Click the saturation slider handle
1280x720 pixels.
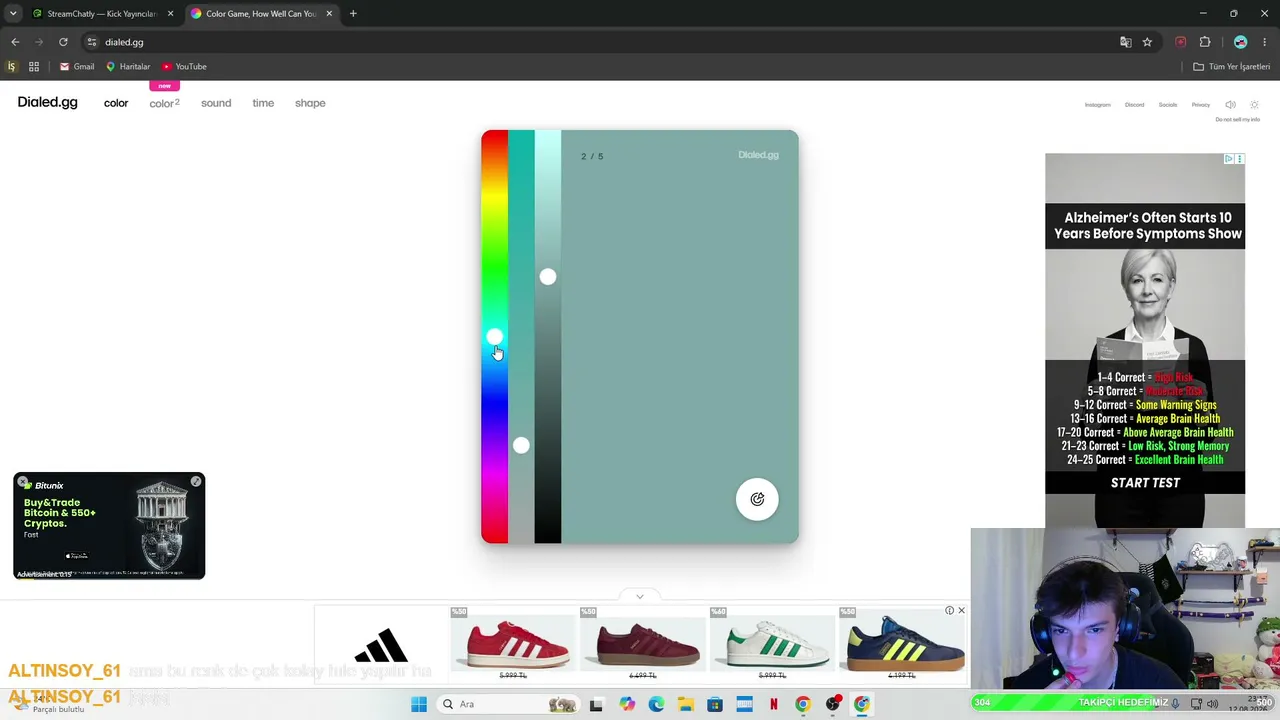click(x=521, y=446)
